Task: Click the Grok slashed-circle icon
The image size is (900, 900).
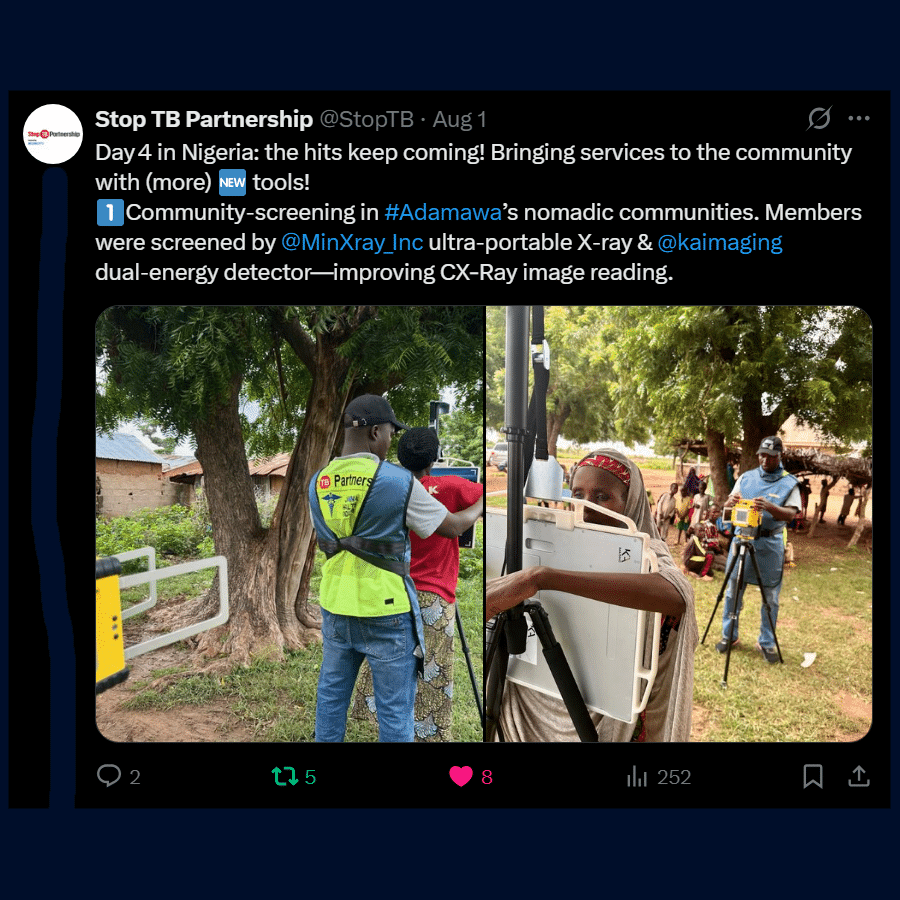Action: pyautogui.click(x=819, y=119)
